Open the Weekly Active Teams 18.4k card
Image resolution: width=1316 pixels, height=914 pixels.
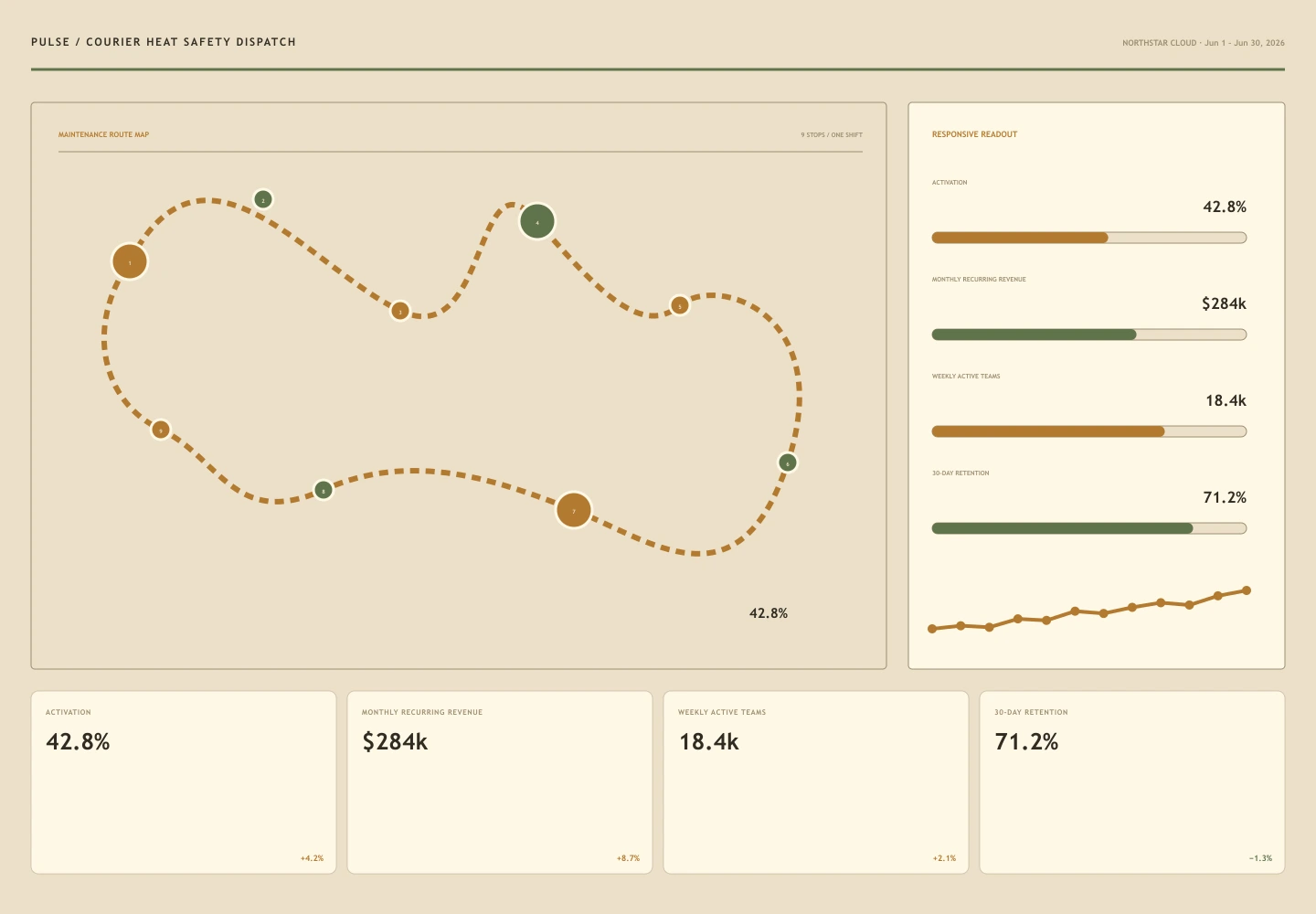(x=816, y=782)
